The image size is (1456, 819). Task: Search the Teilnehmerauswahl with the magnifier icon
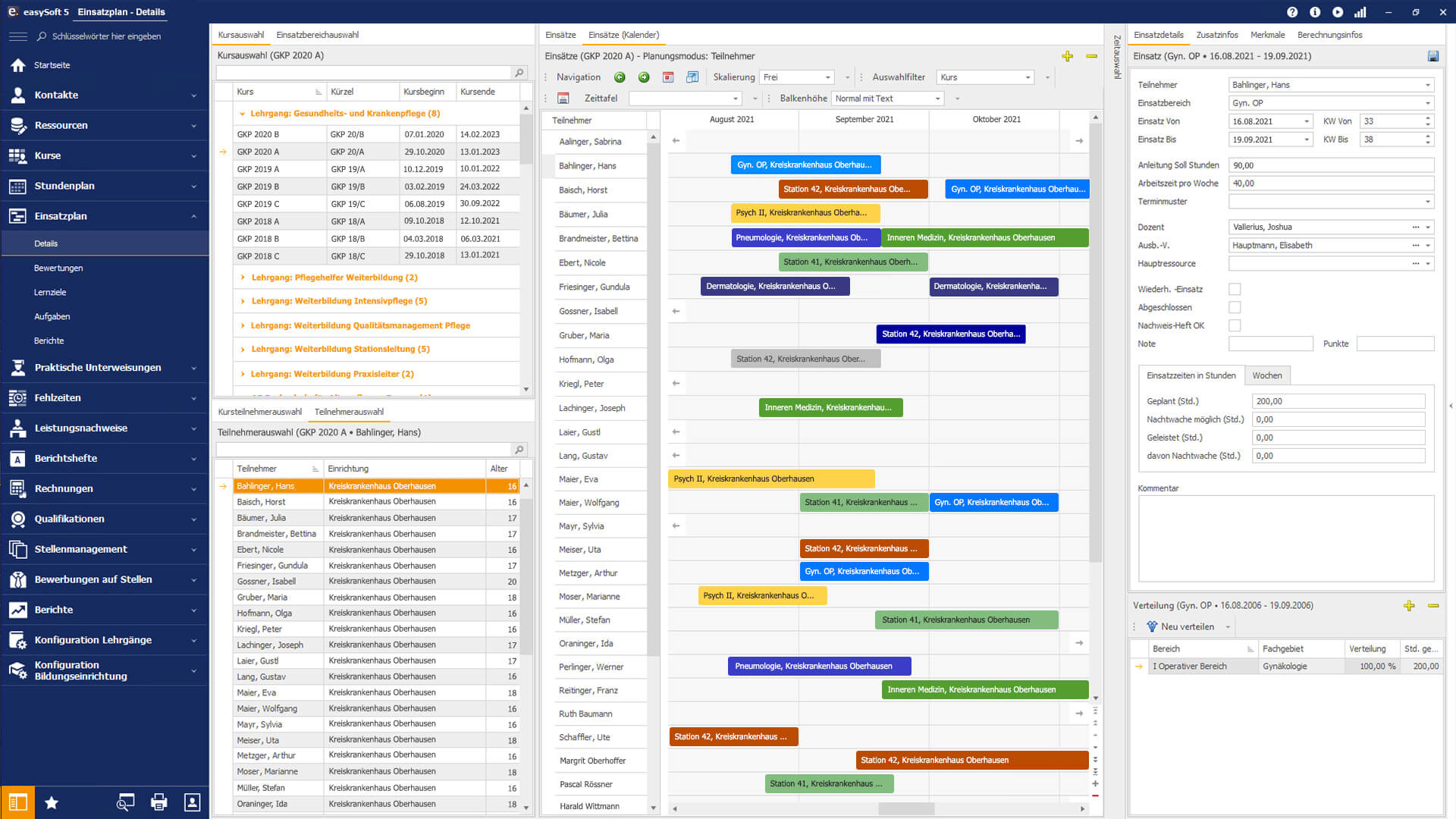point(519,450)
